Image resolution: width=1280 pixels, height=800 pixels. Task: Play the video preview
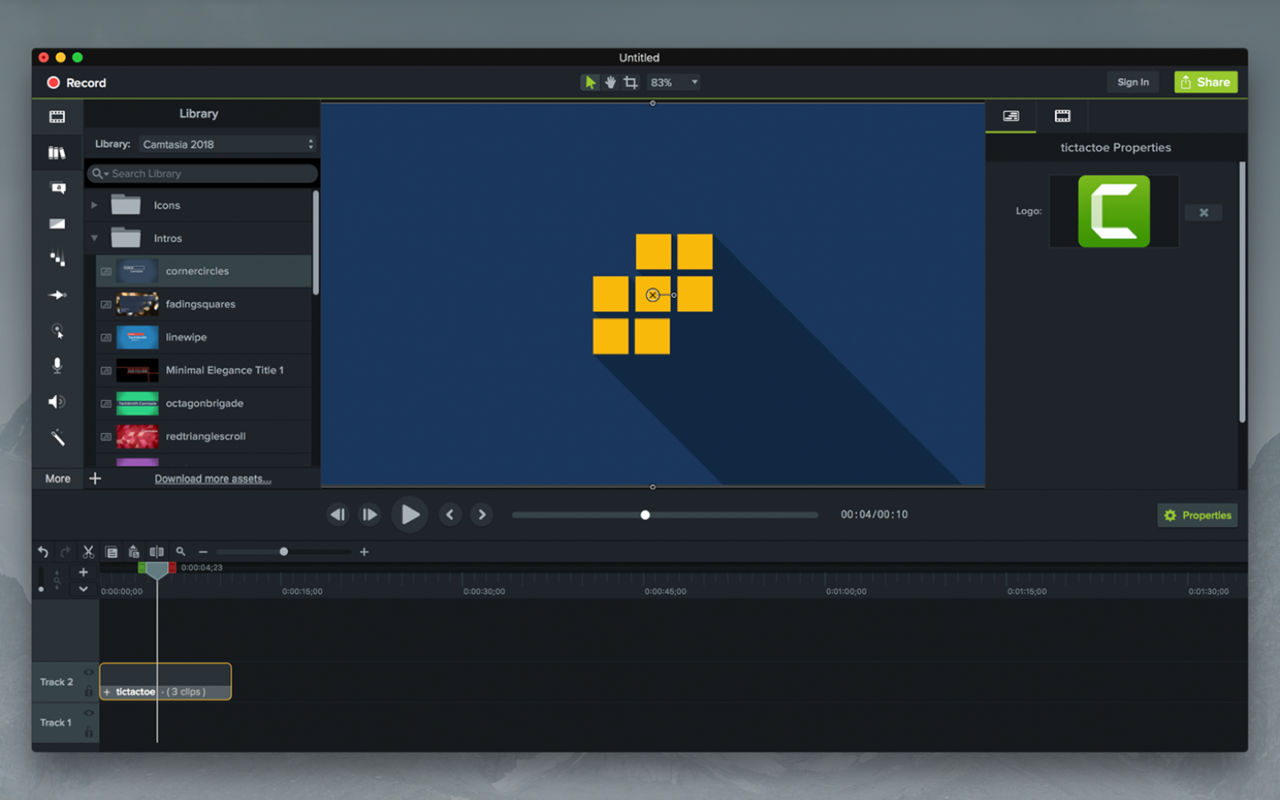[410, 514]
